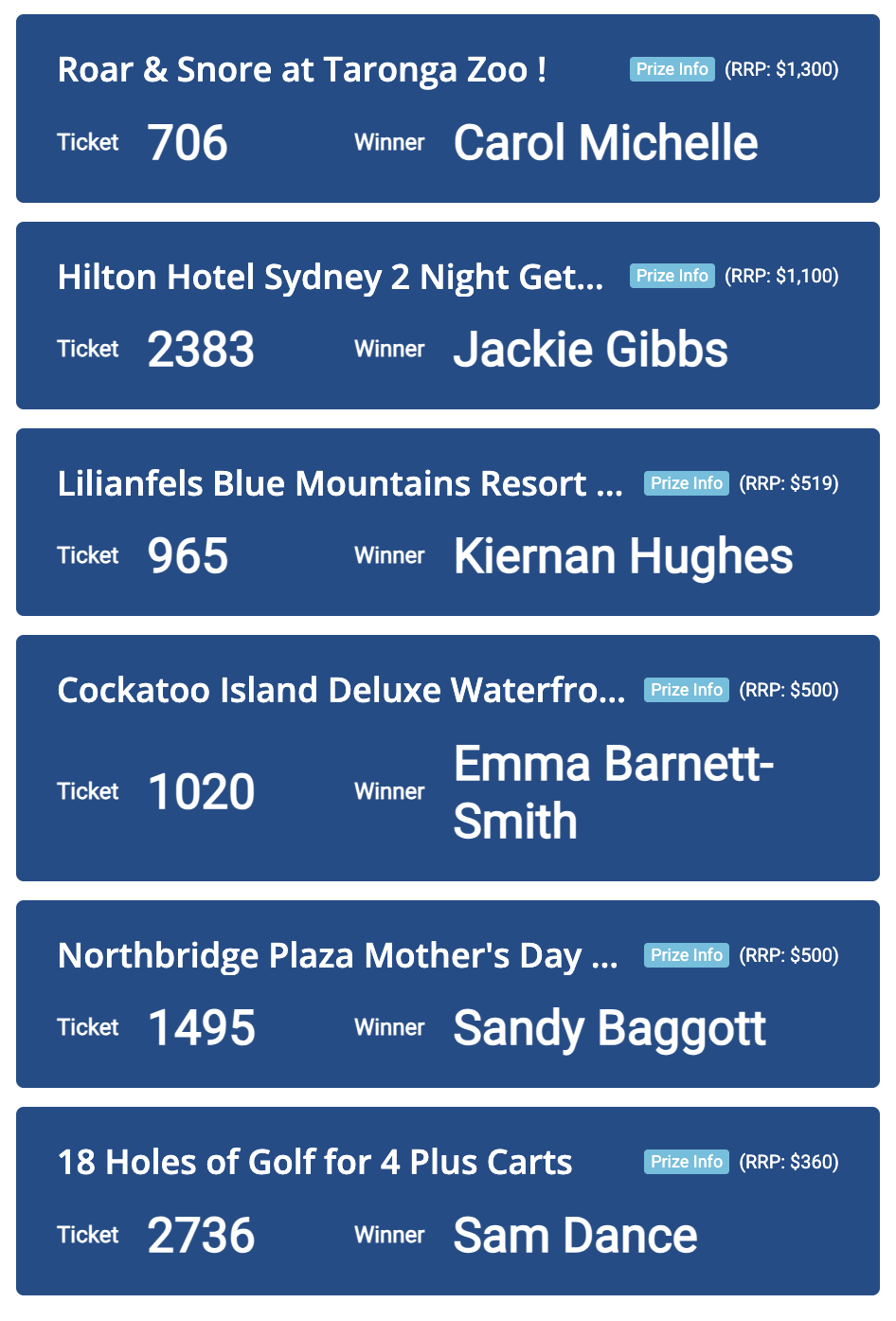Show Prize Info for 18 Holes of Golf

[x=686, y=1162]
